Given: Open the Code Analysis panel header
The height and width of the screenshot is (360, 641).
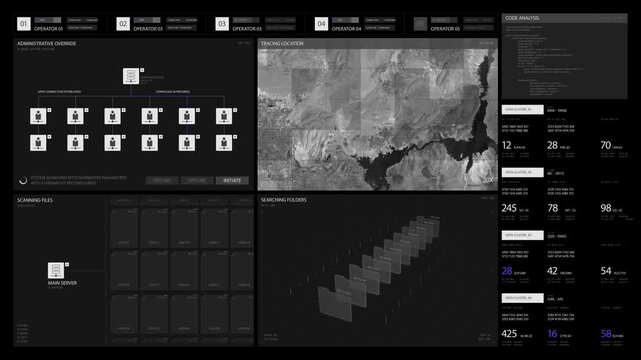Looking at the screenshot, I should pos(564,18).
